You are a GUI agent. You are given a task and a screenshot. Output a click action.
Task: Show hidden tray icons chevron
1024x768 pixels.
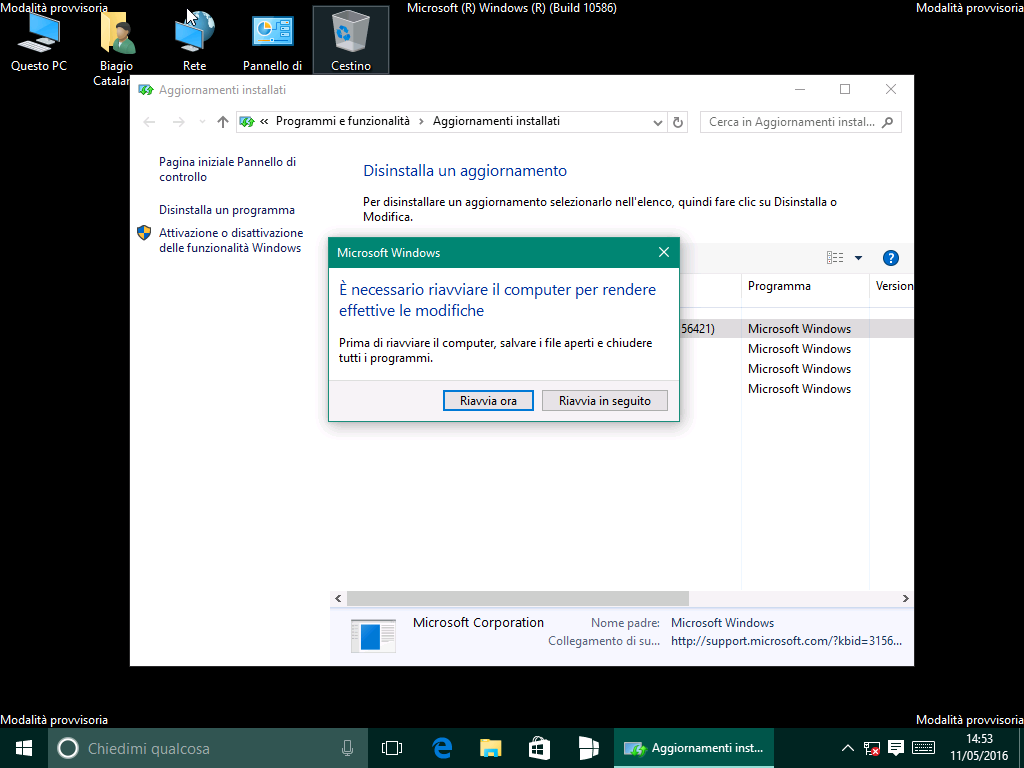point(848,748)
